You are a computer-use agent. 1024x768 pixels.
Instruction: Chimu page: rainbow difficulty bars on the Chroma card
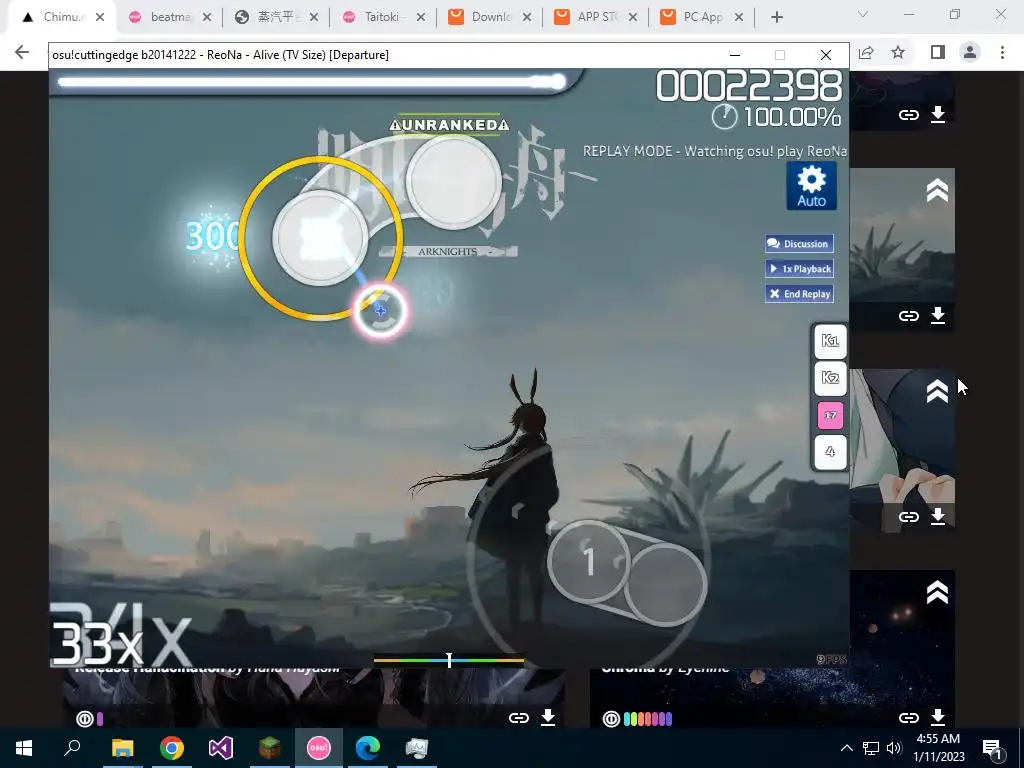[648, 719]
